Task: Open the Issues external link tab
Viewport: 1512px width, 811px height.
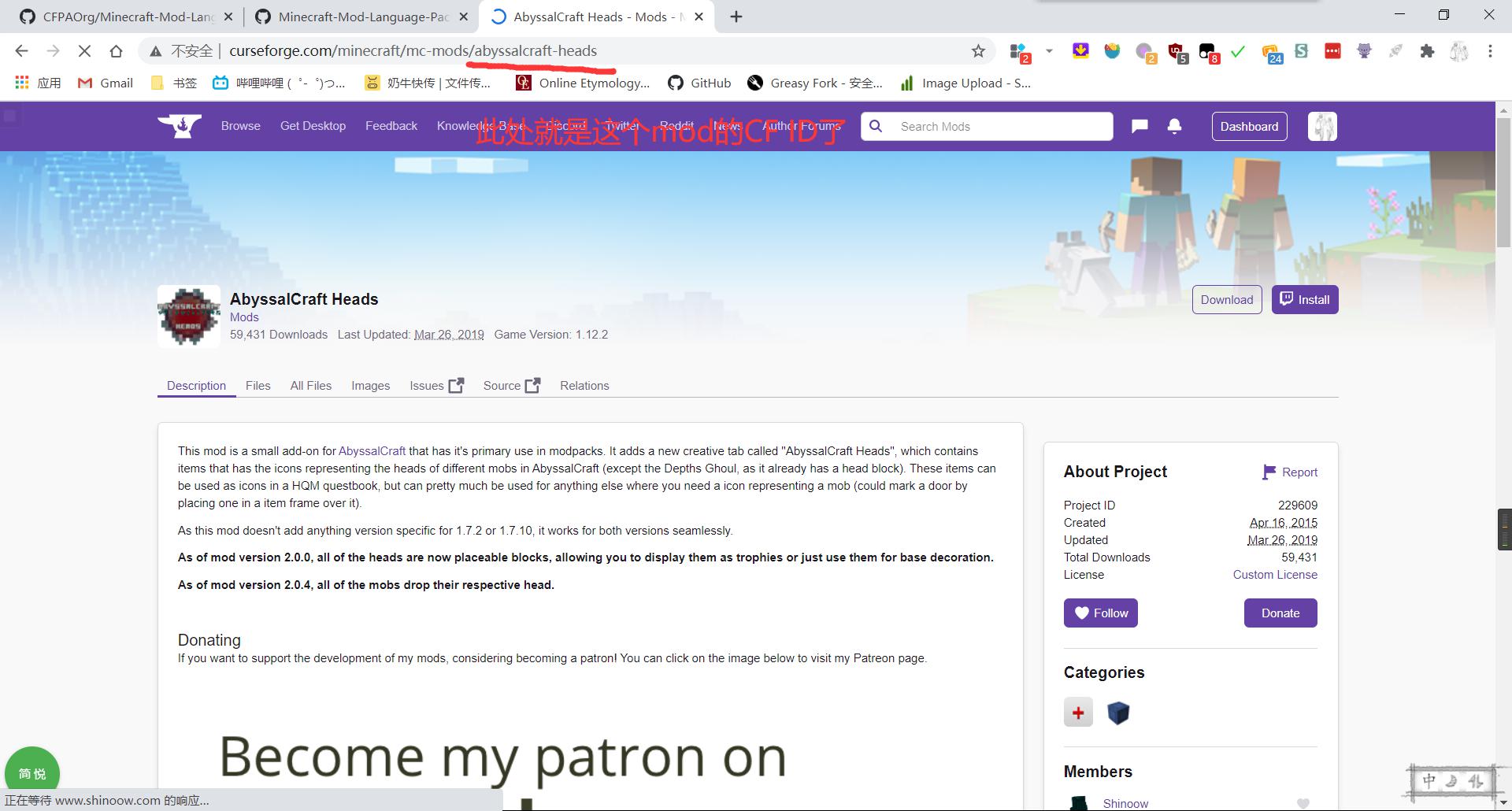Action: click(x=436, y=386)
